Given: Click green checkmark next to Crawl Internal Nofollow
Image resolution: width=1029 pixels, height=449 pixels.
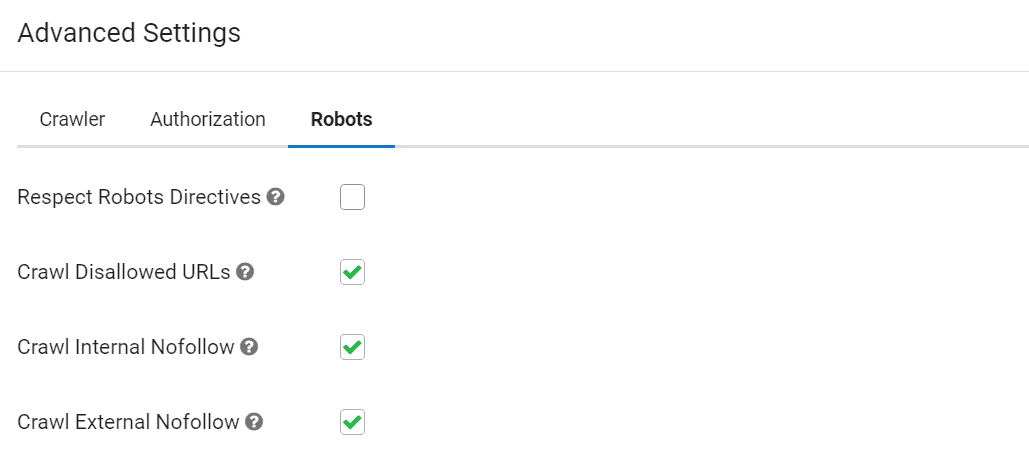Looking at the screenshot, I should (x=352, y=347).
